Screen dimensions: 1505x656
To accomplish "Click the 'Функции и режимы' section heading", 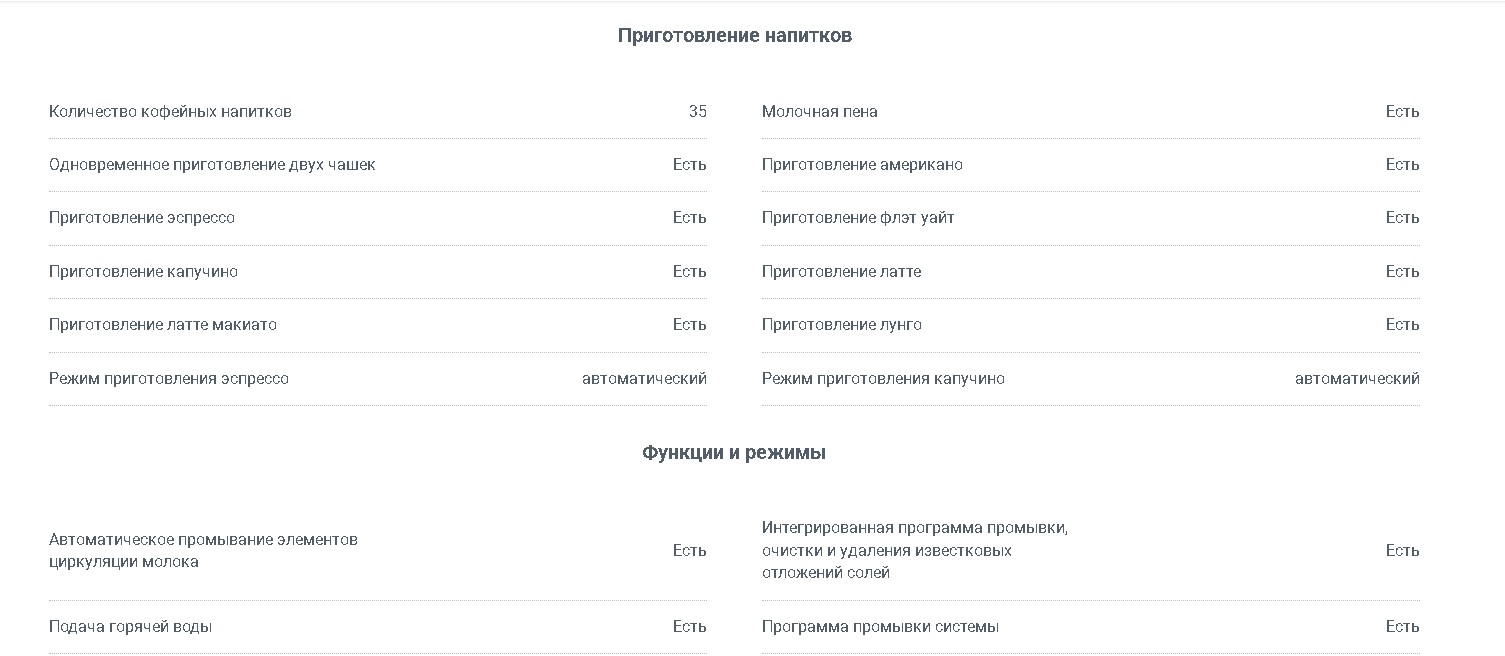I will 734,453.
